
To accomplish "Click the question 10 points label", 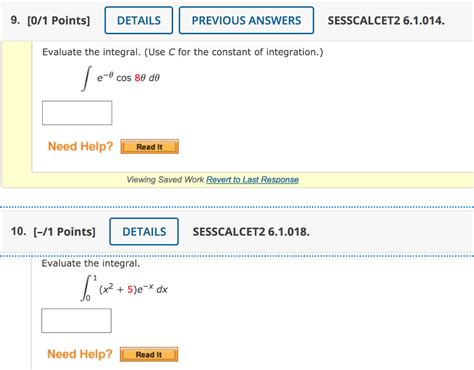I will click(53, 232).
